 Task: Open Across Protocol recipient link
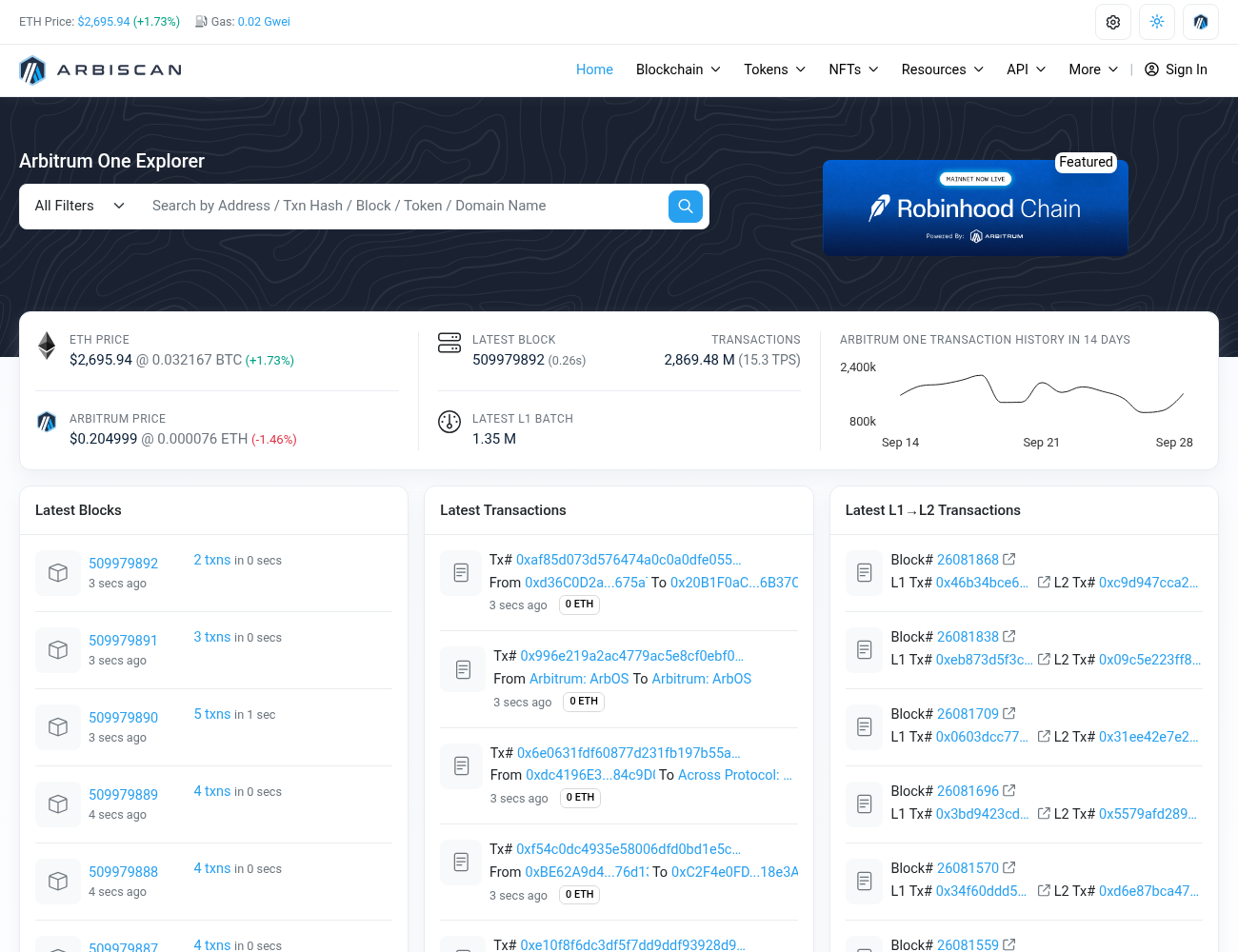click(x=735, y=775)
